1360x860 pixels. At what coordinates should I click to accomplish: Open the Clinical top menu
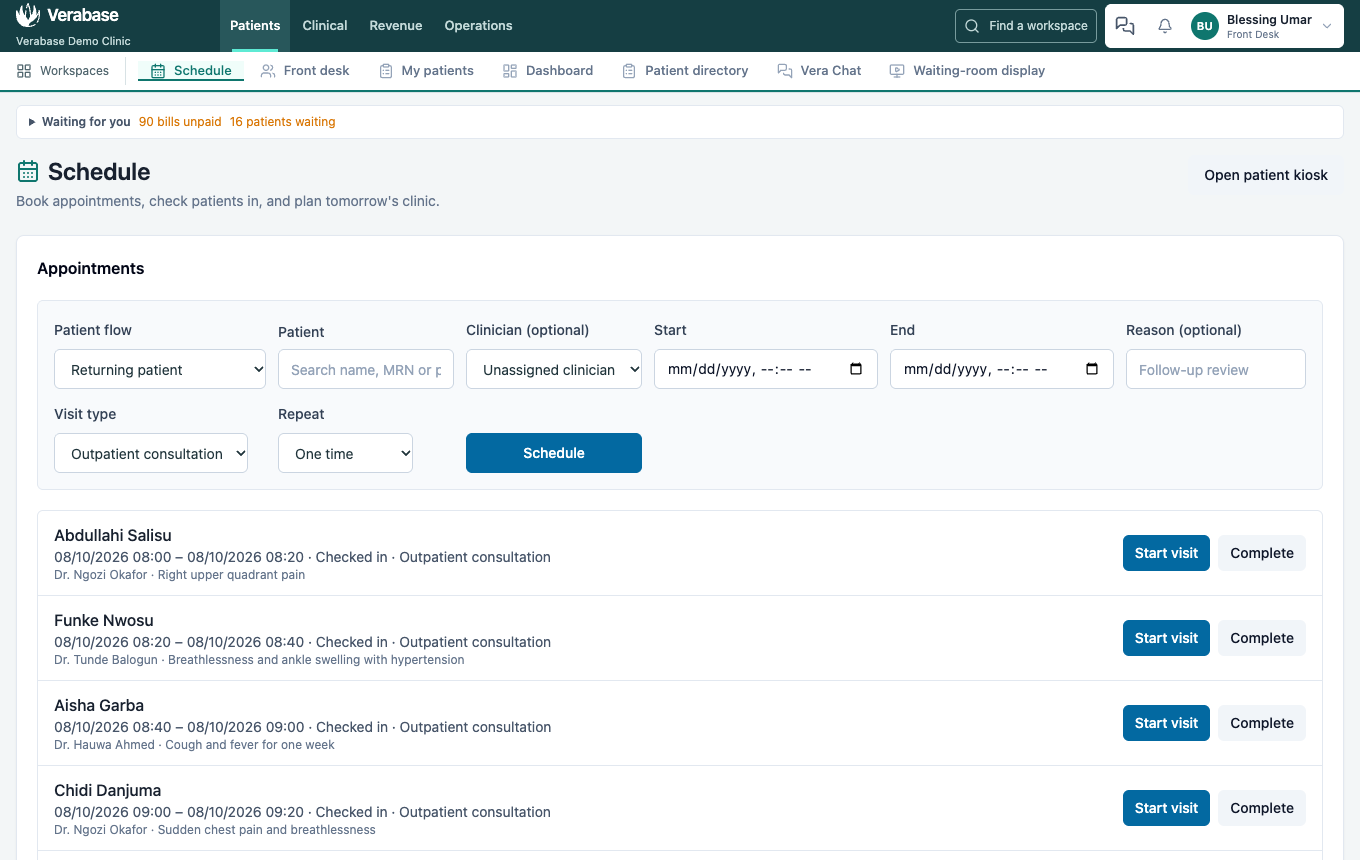pos(325,26)
